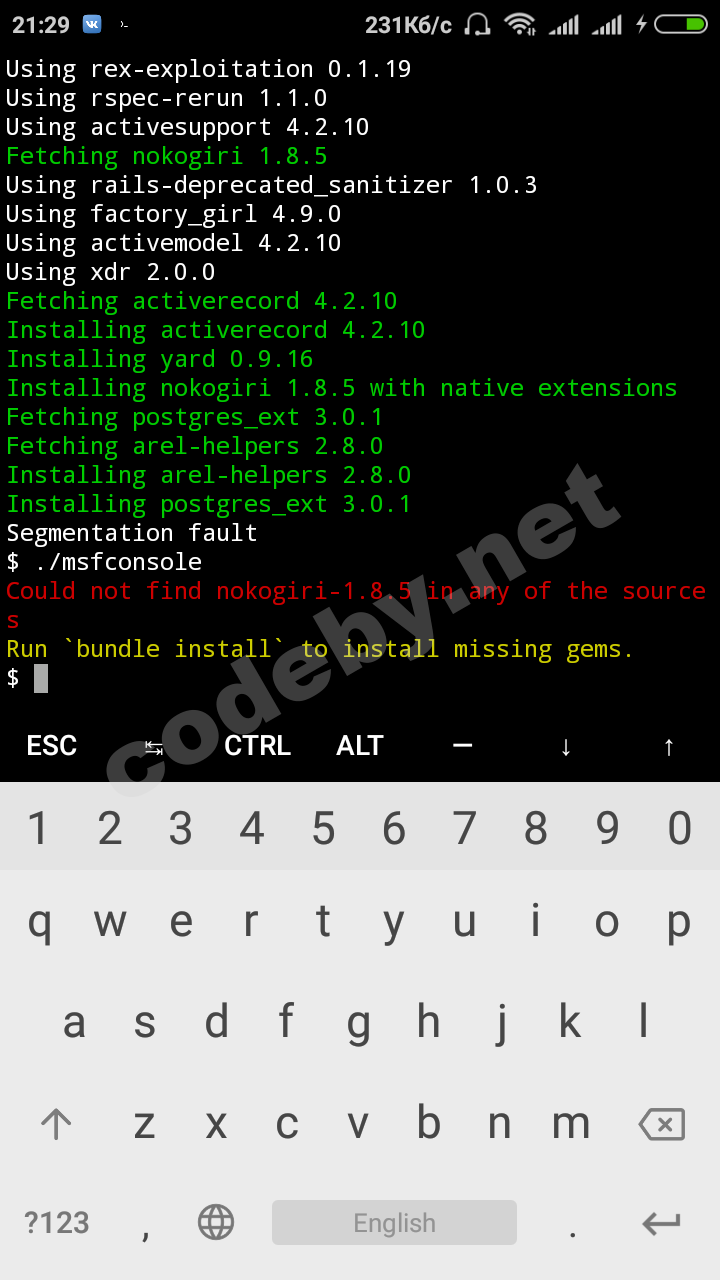
Task: Tap the Wi-Fi status icon
Action: 519,25
